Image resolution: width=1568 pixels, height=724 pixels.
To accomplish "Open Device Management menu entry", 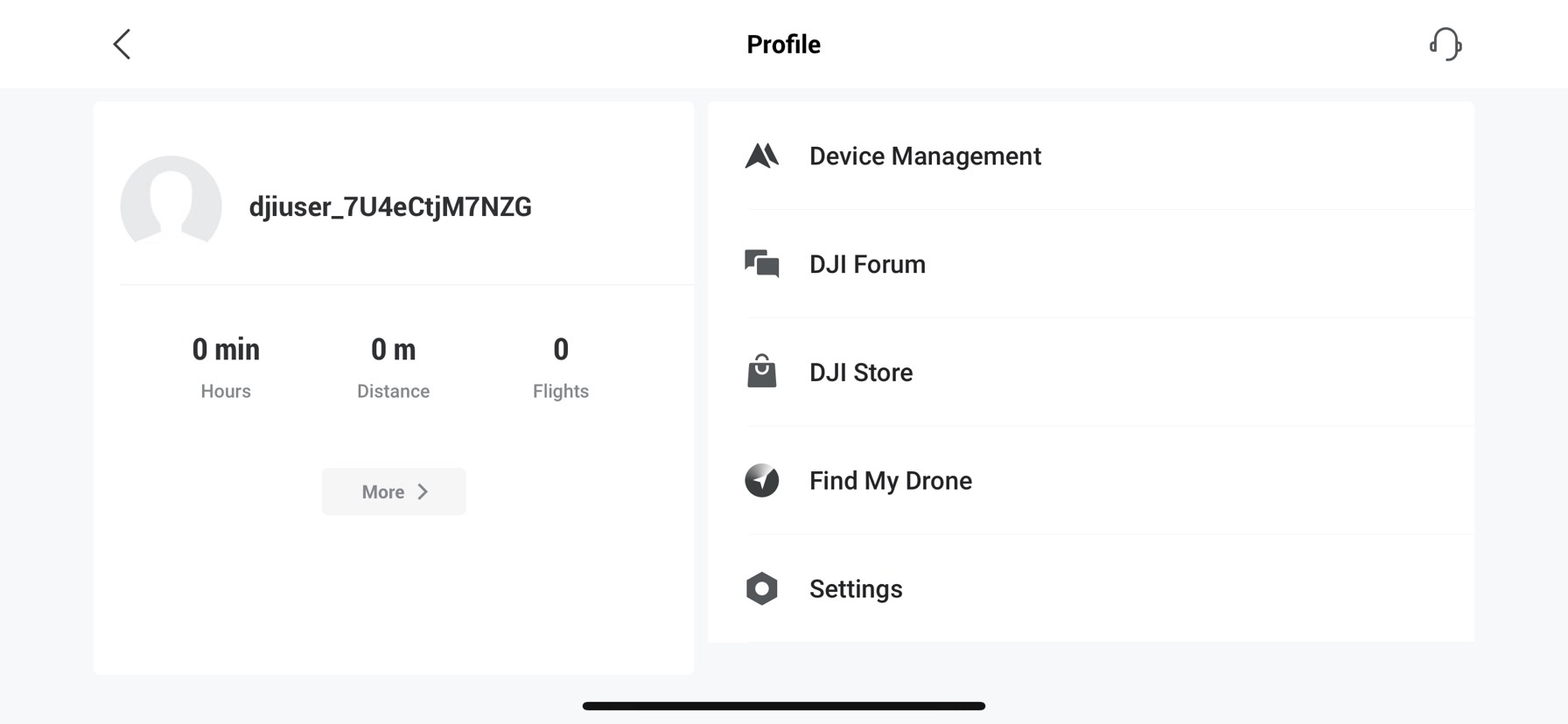I will click(x=1091, y=156).
